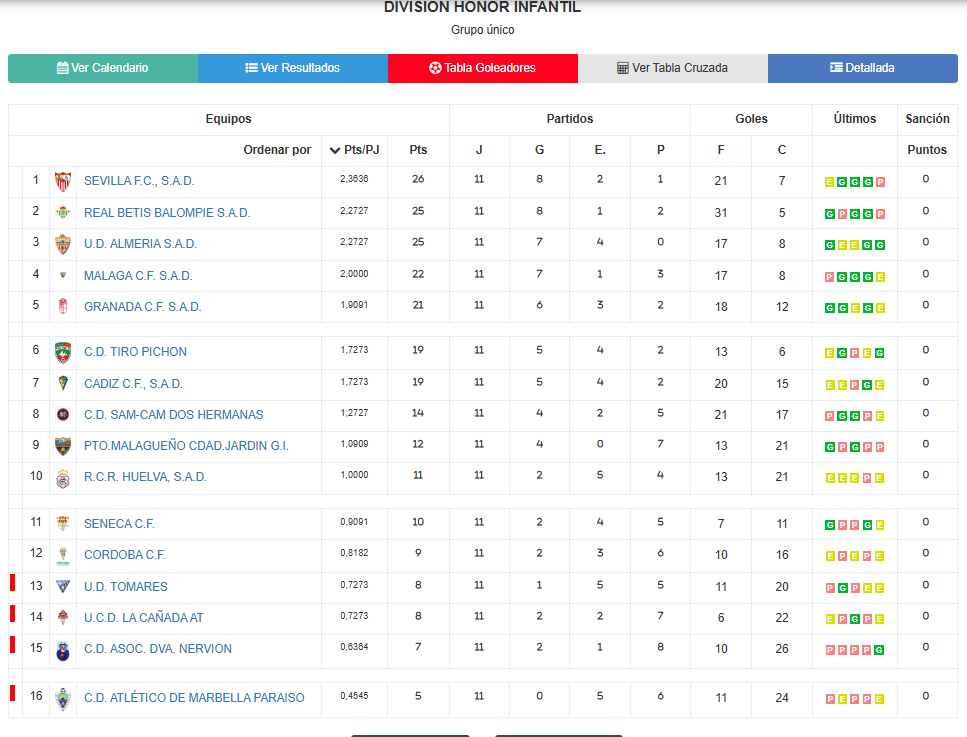Viewport: 967px width, 737px height.
Task: Click the Malaga C.F. crest icon
Action: coord(63,275)
